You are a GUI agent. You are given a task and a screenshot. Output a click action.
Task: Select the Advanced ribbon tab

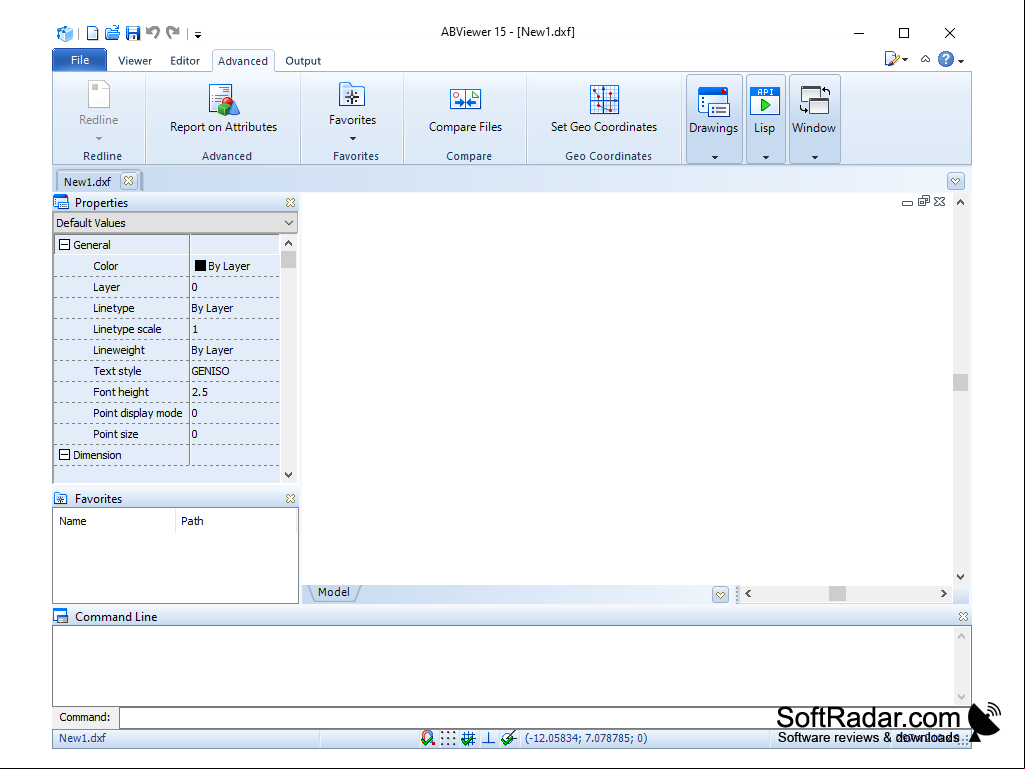tap(243, 61)
